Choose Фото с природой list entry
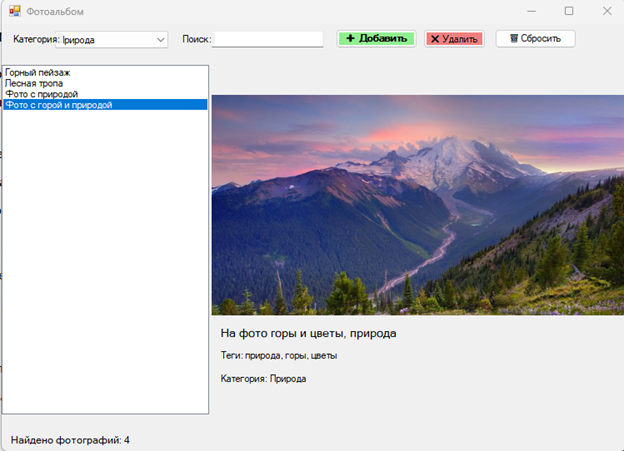Screen dimensions: 624x451 (41, 94)
